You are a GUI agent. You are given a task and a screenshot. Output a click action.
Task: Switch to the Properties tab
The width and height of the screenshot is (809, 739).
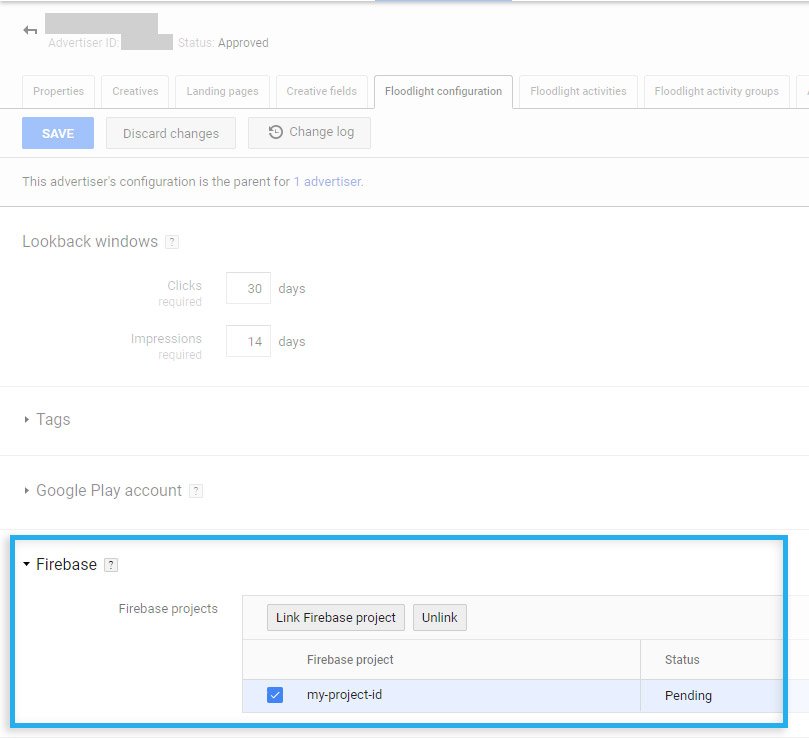tap(57, 91)
